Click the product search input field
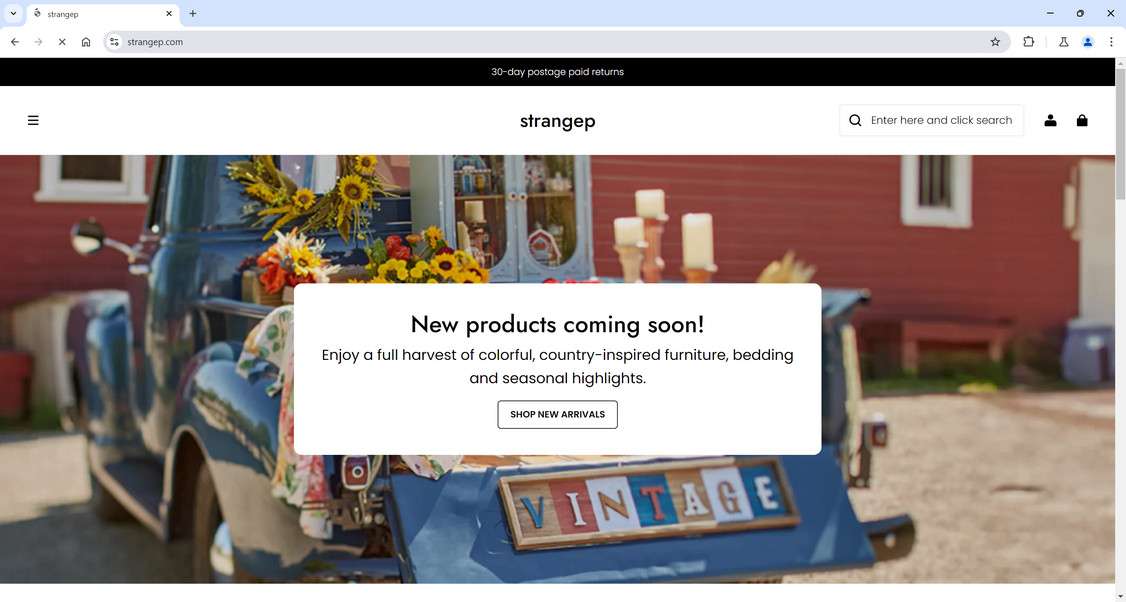Screen dimensions: 1126x602 [941, 120]
